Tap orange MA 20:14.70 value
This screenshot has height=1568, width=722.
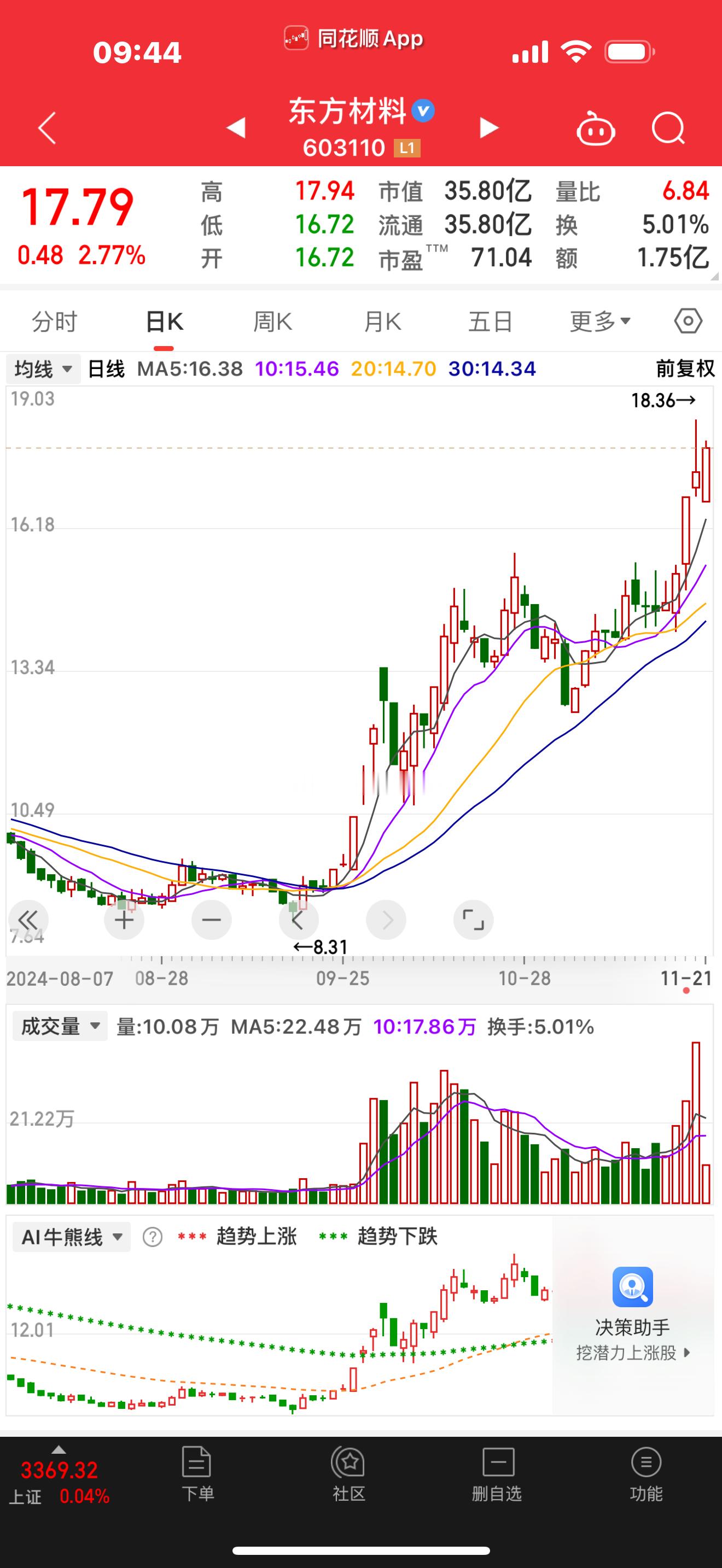pos(393,368)
